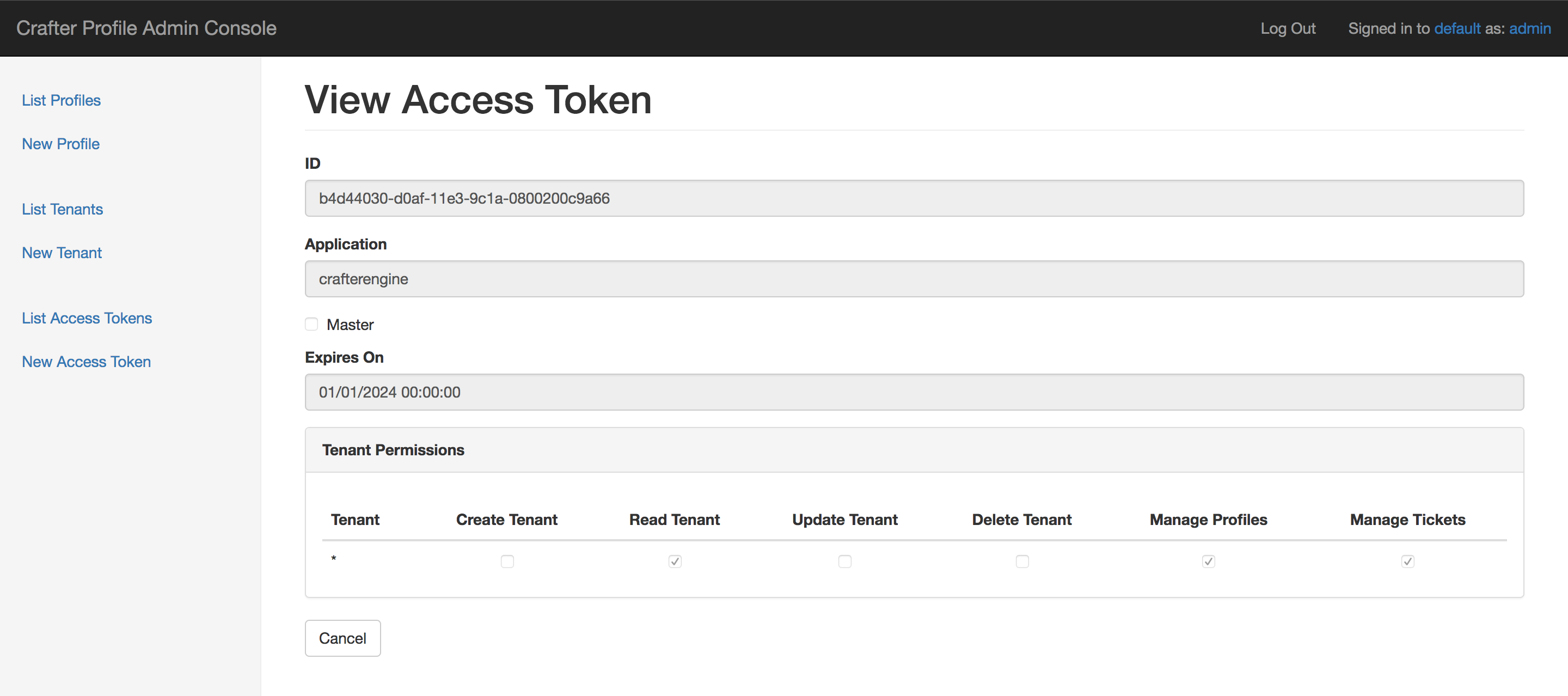Click the List Access Tokens sidebar link

click(87, 318)
